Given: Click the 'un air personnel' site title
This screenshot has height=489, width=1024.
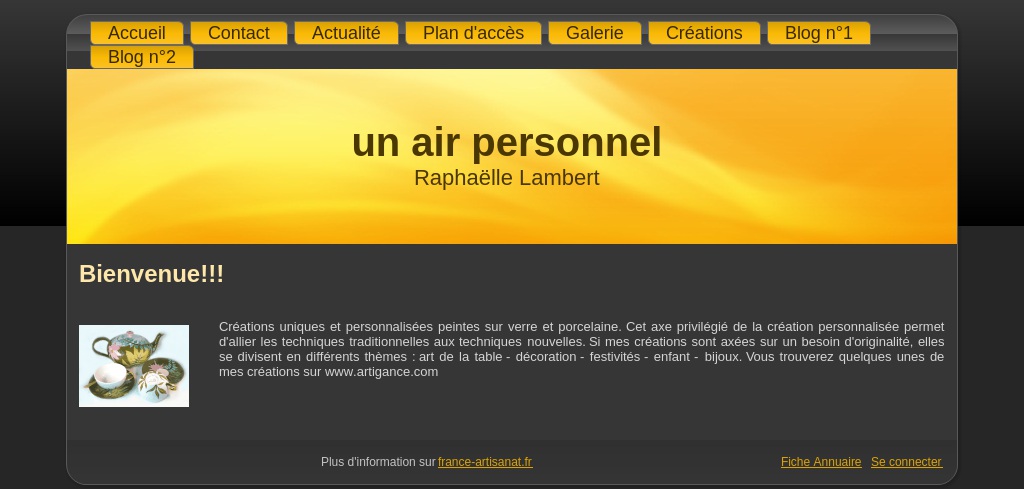Looking at the screenshot, I should (x=507, y=142).
